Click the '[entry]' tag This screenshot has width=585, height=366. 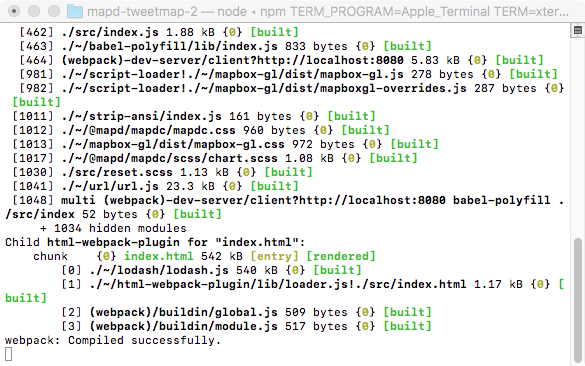[274, 256]
